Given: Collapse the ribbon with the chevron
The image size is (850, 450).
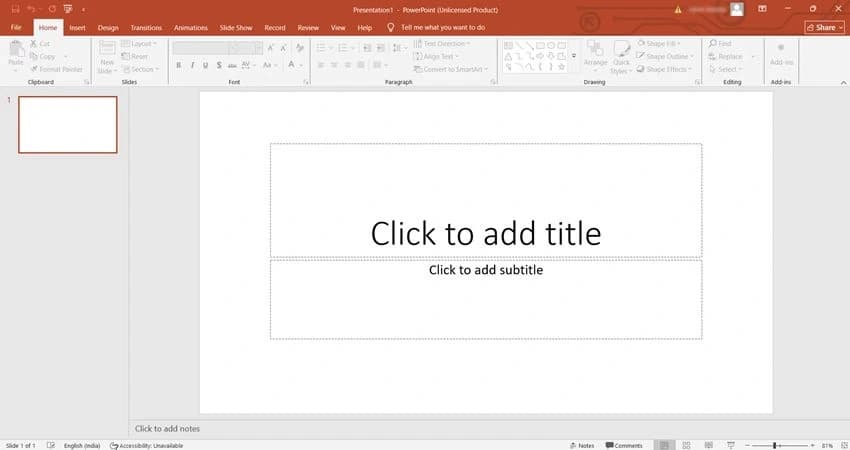Looking at the screenshot, I should point(843,82).
